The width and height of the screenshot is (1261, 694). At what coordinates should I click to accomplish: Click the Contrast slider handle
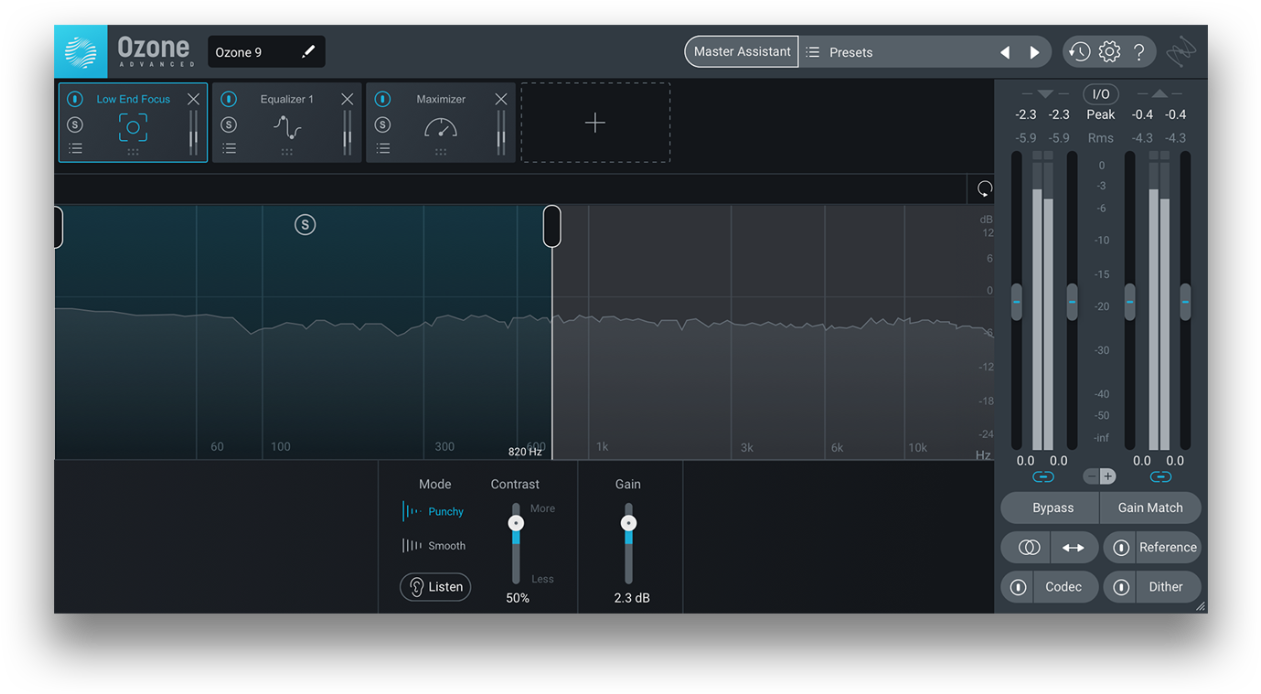click(516, 523)
